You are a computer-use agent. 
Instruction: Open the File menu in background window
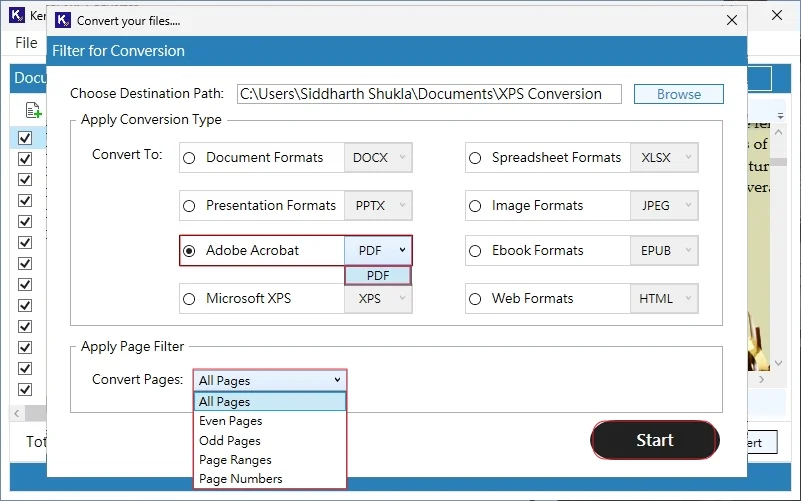pos(26,43)
